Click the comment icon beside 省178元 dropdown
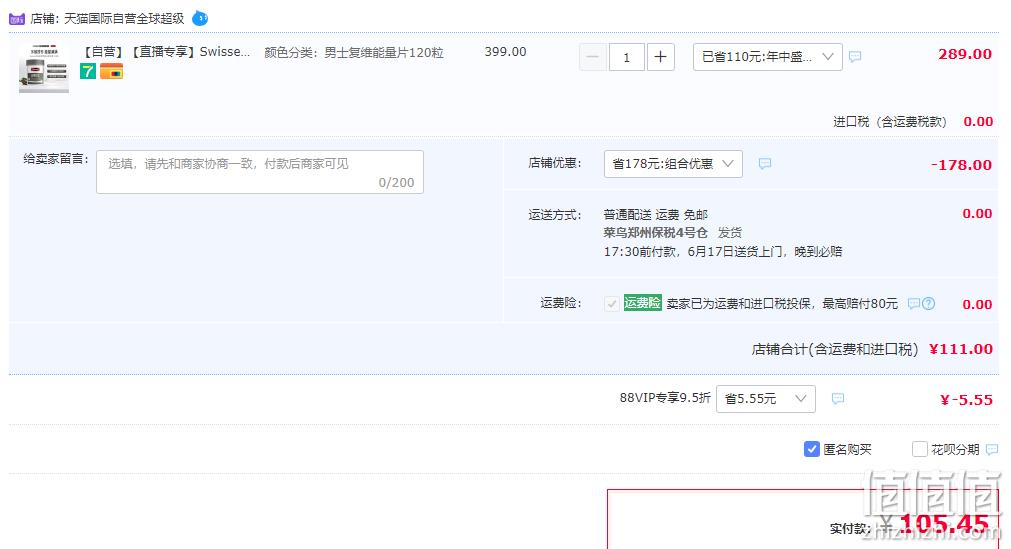The image size is (1011, 549). (765, 164)
